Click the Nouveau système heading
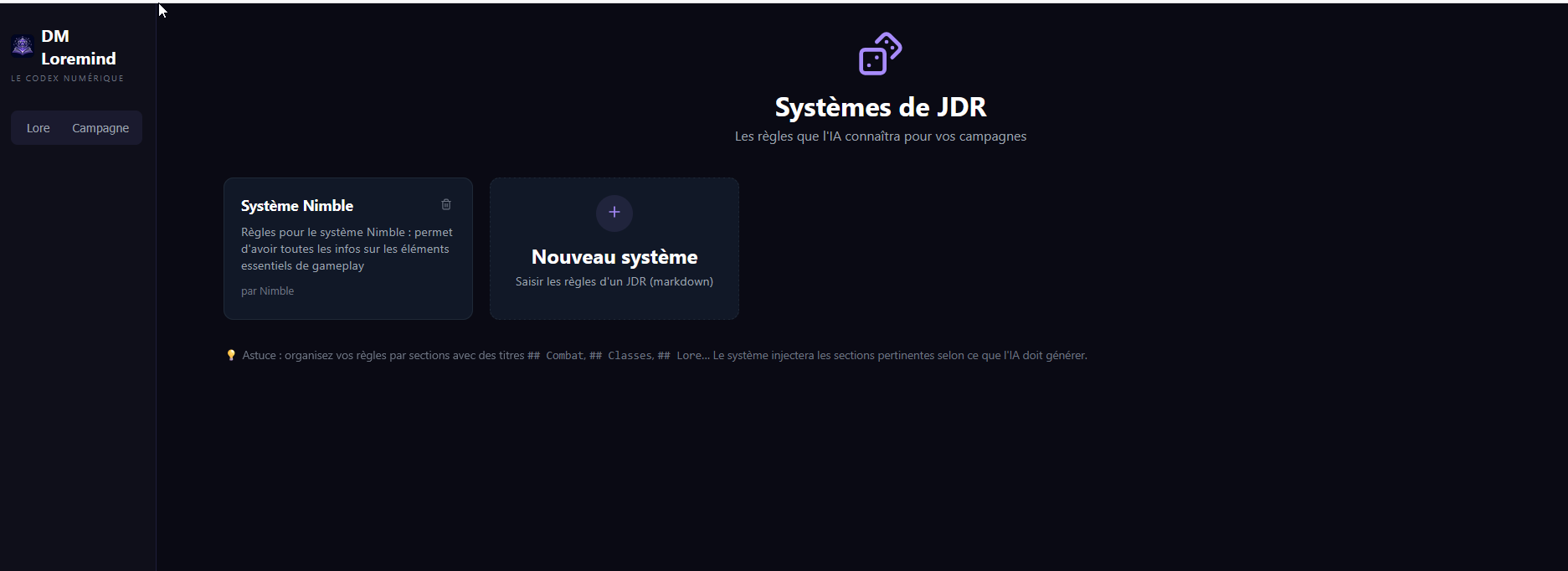The width and height of the screenshot is (1568, 571). point(614,257)
